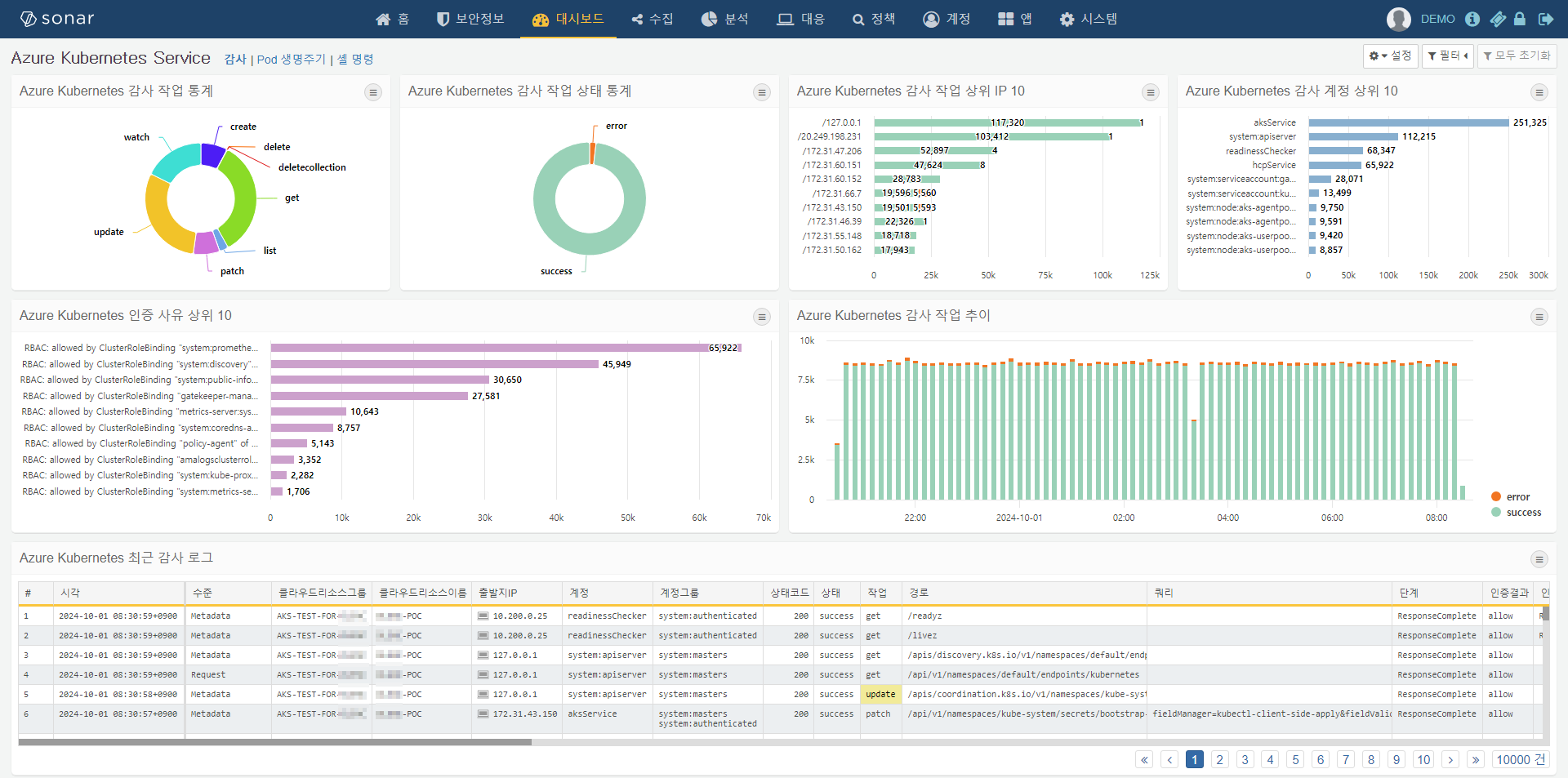Go to page 2 of log table
1568x778 pixels.
[1219, 759]
